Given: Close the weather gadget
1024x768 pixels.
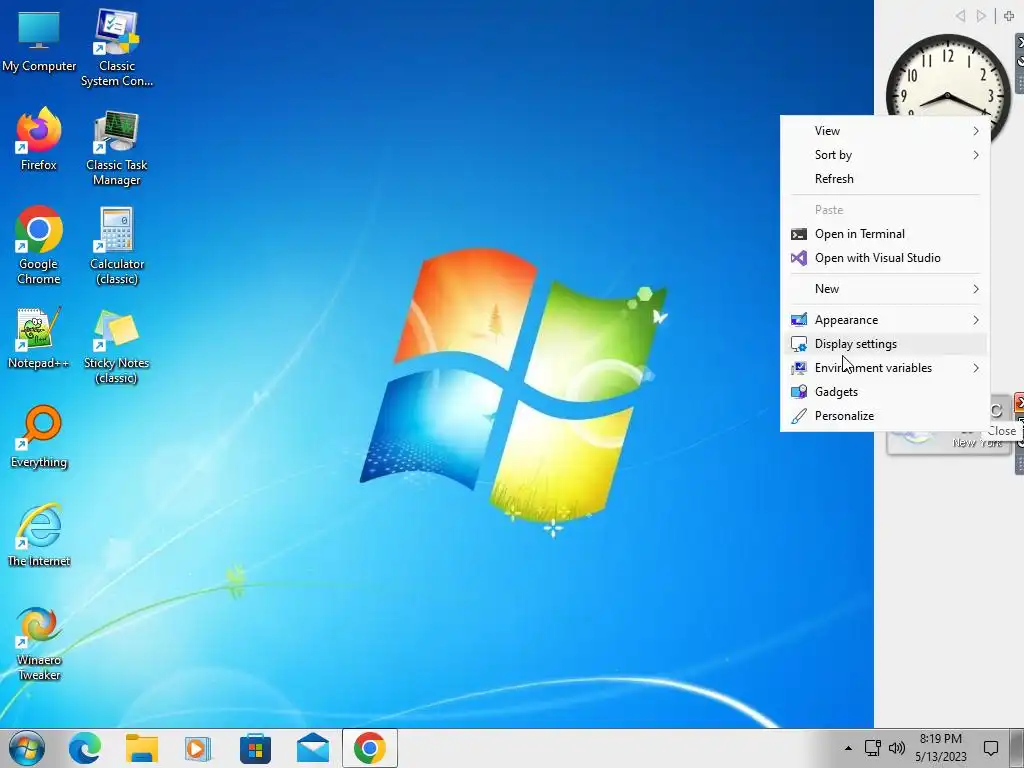Looking at the screenshot, I should [x=1019, y=403].
